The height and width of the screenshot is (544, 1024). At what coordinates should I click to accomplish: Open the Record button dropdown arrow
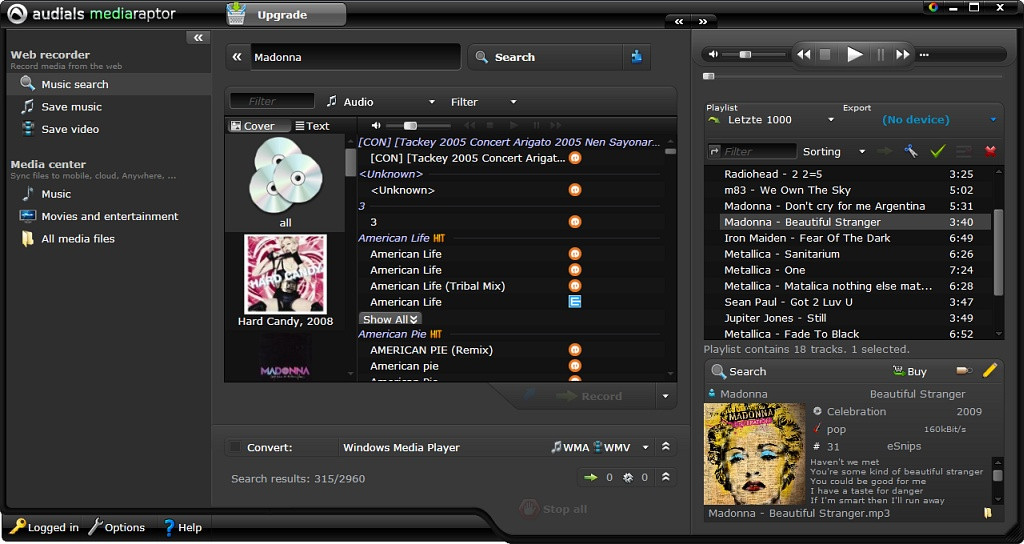665,396
